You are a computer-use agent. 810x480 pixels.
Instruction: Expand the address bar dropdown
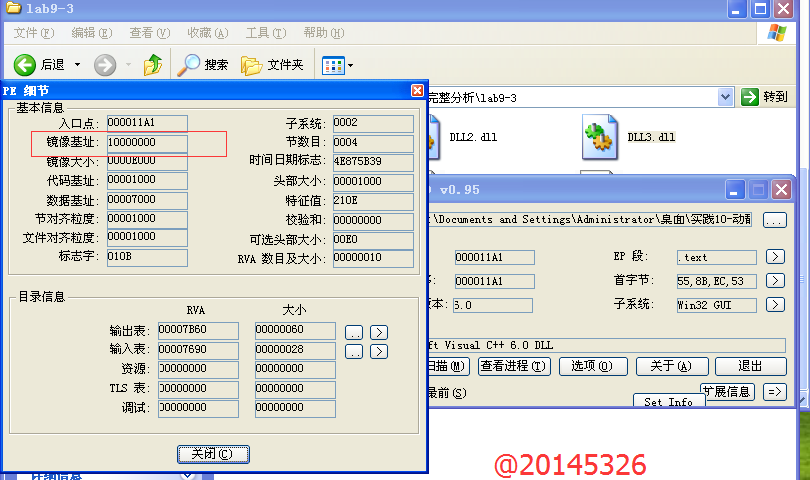726,97
